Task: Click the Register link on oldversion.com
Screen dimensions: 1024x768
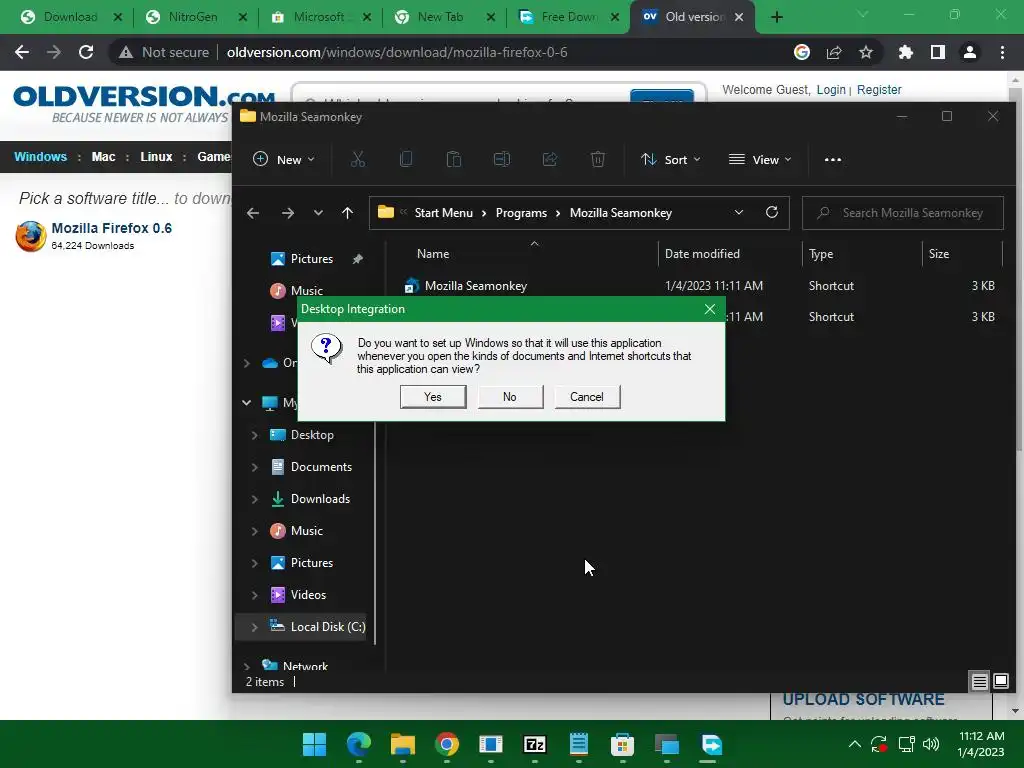Action: 879,89
